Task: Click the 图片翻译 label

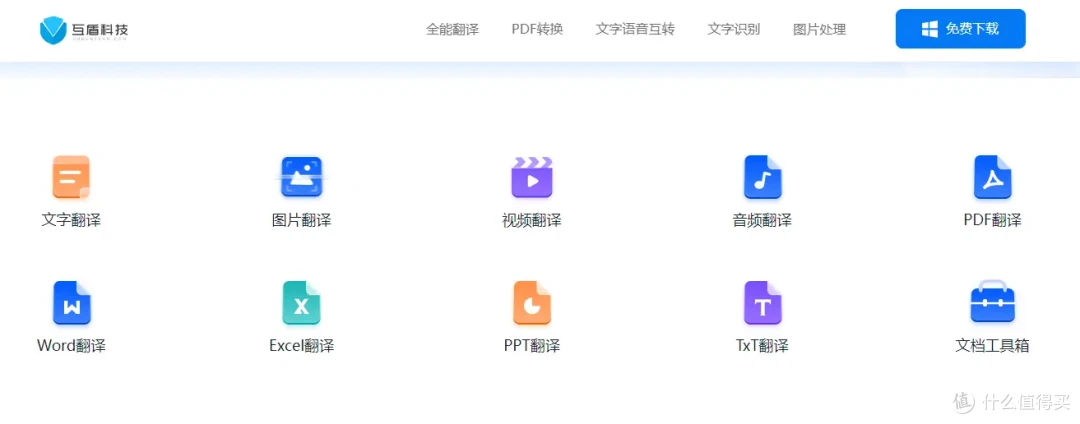Action: (302, 220)
